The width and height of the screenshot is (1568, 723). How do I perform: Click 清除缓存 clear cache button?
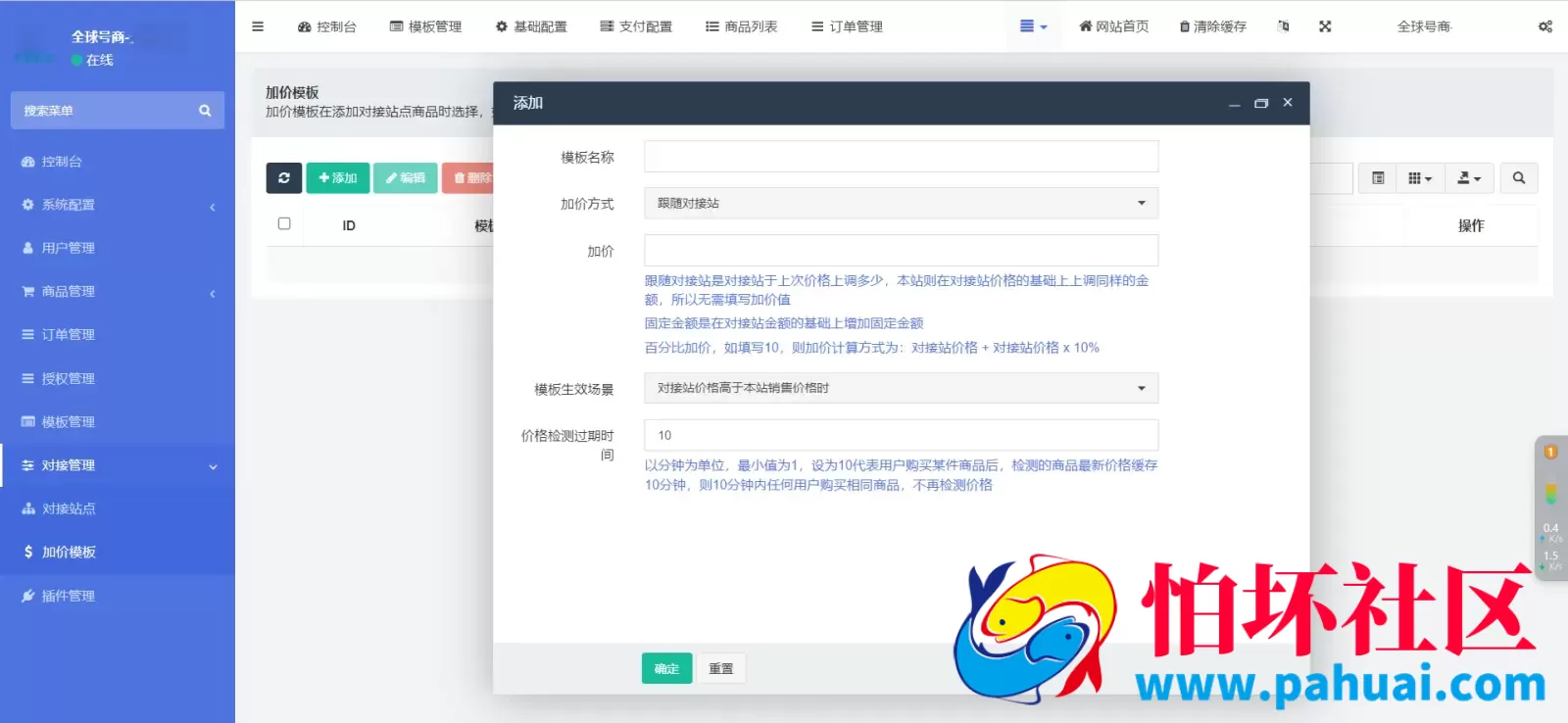[x=1213, y=26]
